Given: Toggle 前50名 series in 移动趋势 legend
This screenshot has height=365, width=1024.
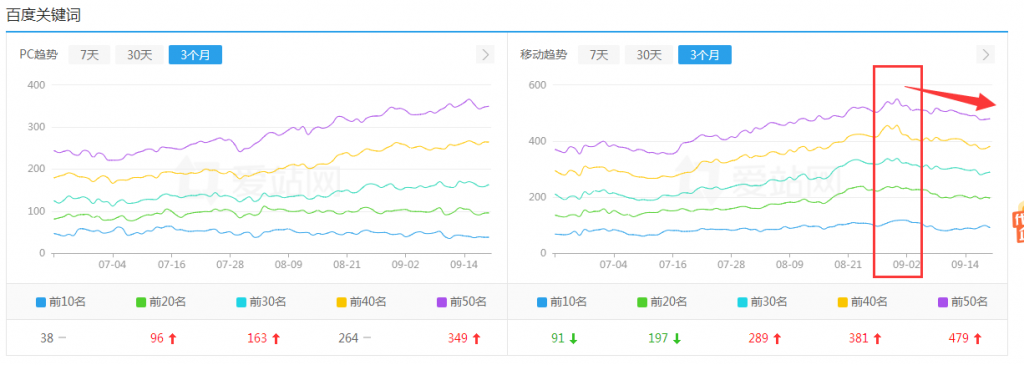Looking at the screenshot, I should tap(963, 302).
